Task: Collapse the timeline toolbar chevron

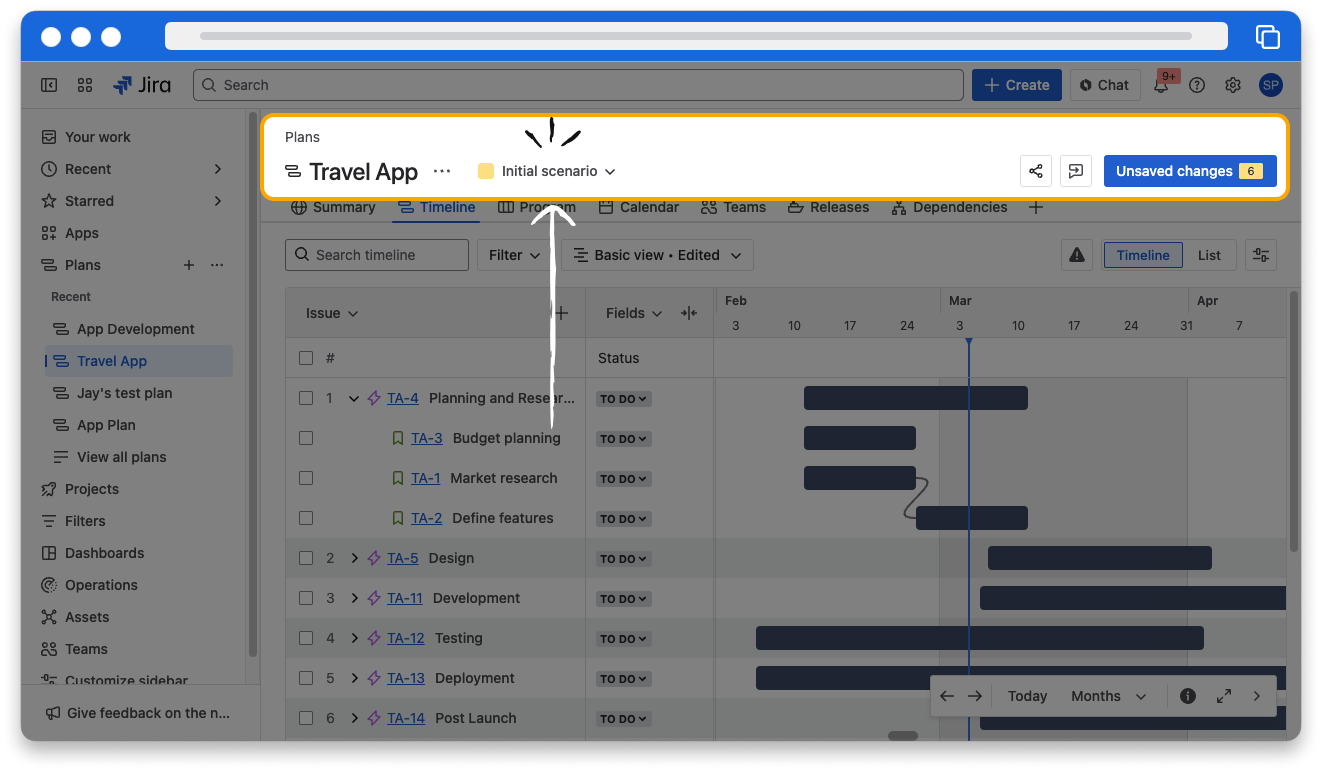Action: click(x=1257, y=696)
